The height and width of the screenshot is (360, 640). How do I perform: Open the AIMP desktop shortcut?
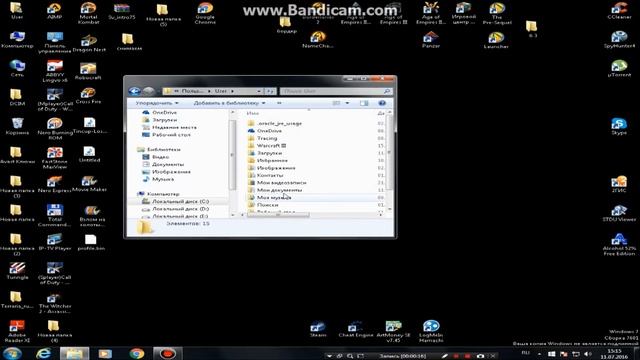54,11
